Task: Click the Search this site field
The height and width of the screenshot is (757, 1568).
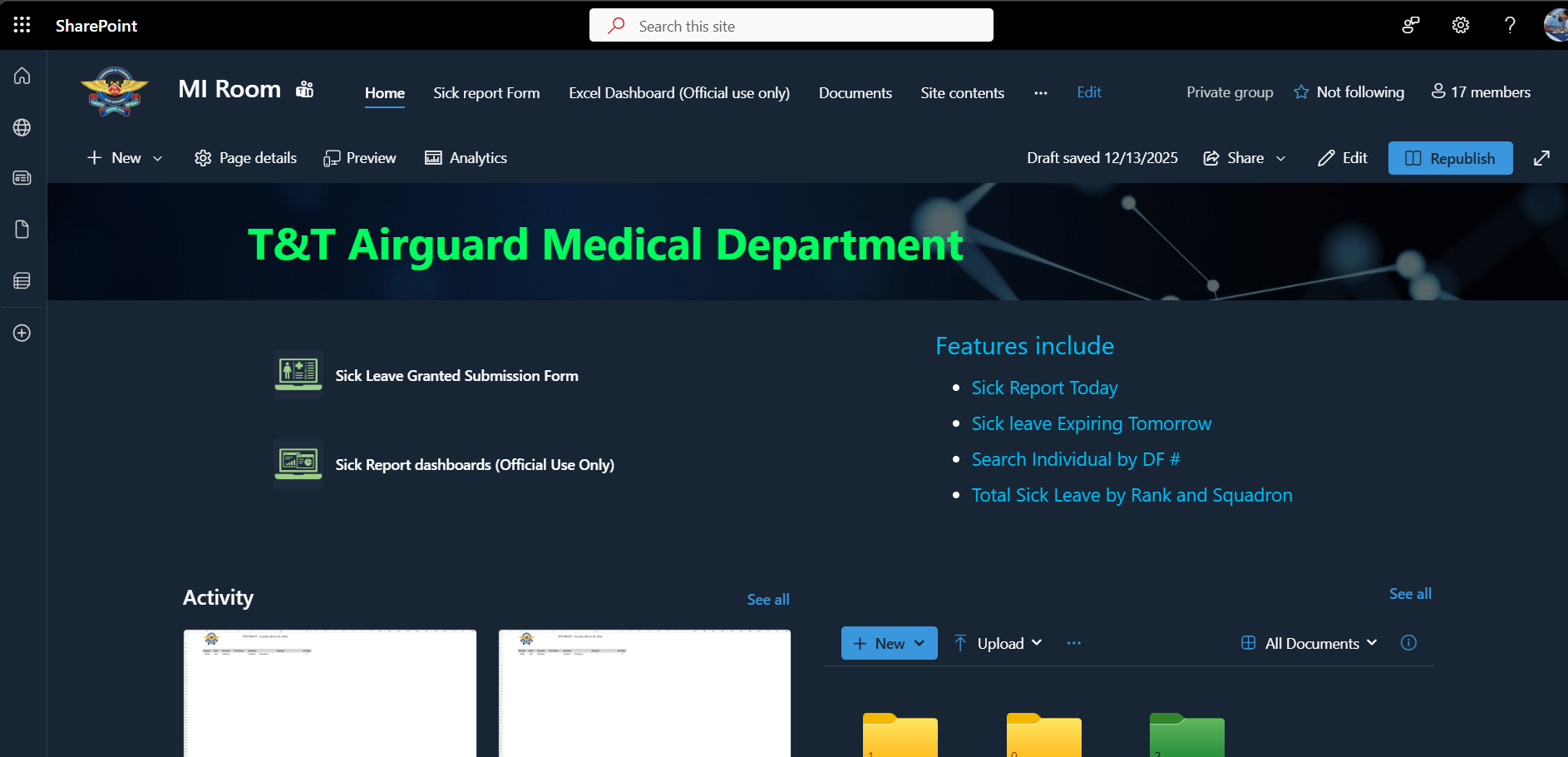Action: [x=791, y=25]
